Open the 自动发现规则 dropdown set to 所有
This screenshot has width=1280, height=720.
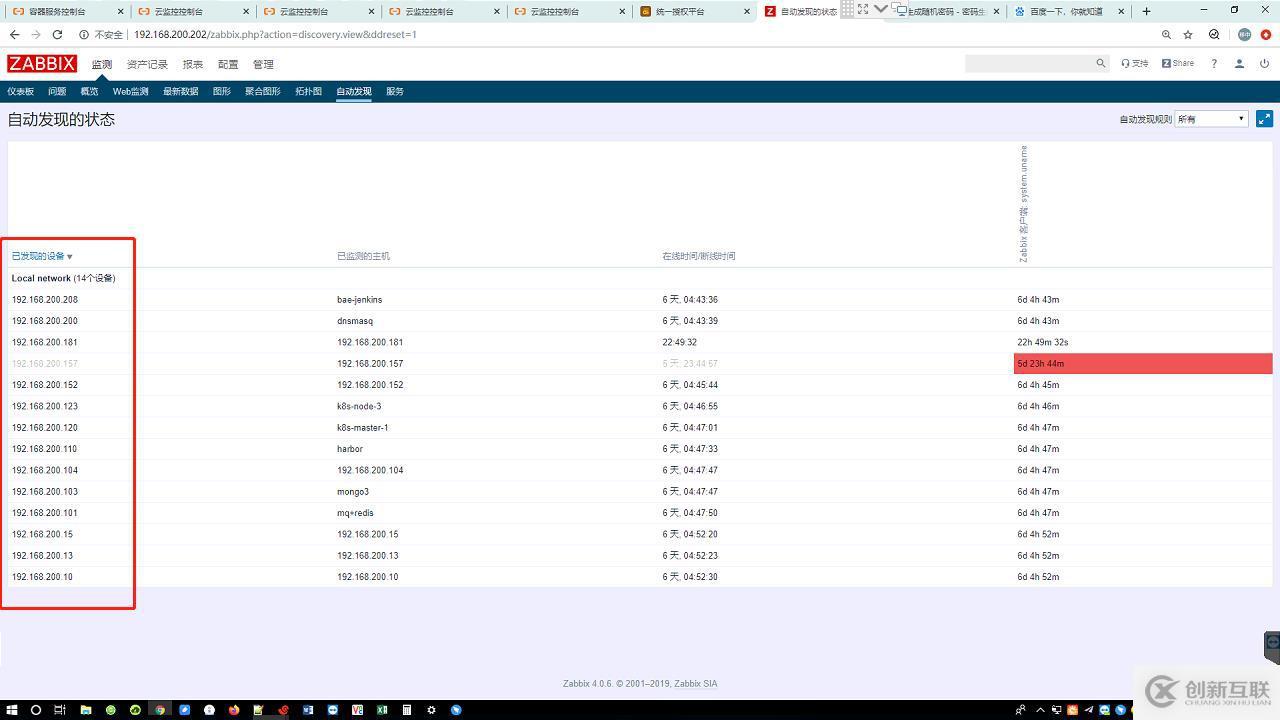(1211, 119)
